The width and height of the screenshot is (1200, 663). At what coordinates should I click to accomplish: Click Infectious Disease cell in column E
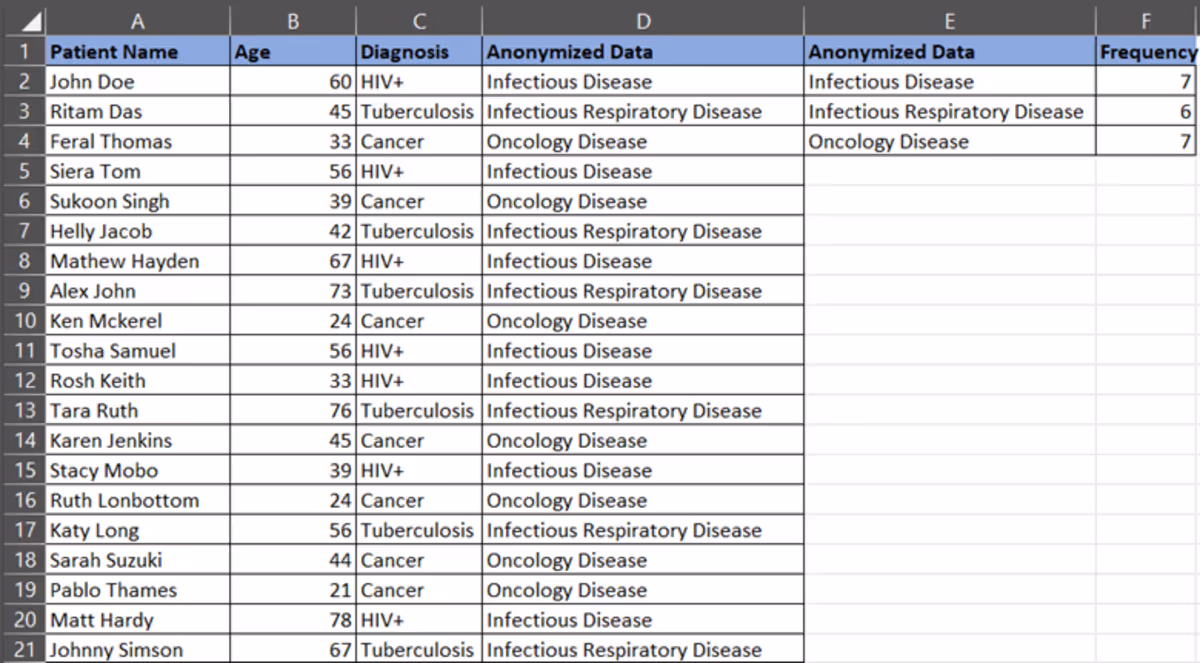pos(950,82)
